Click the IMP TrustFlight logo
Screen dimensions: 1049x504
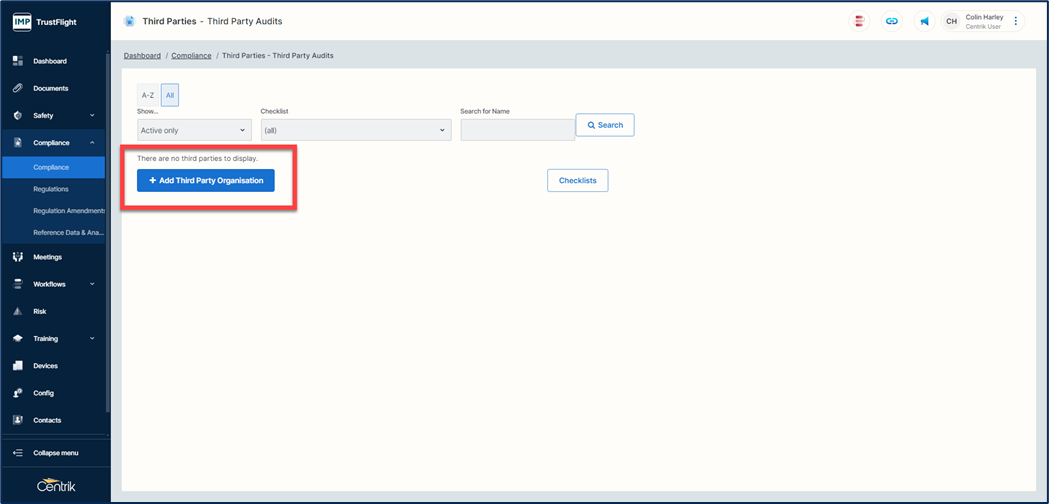45,22
